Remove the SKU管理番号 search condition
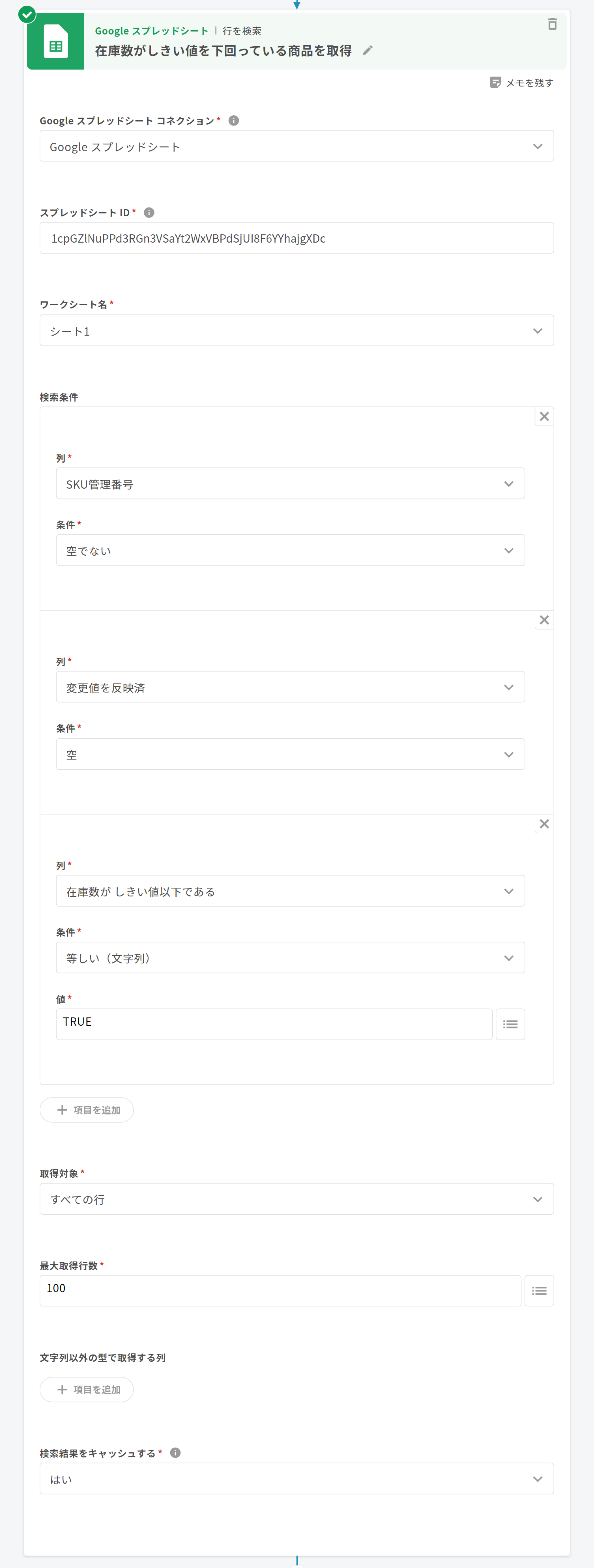This screenshot has height=1568, width=594. pyautogui.click(x=544, y=416)
